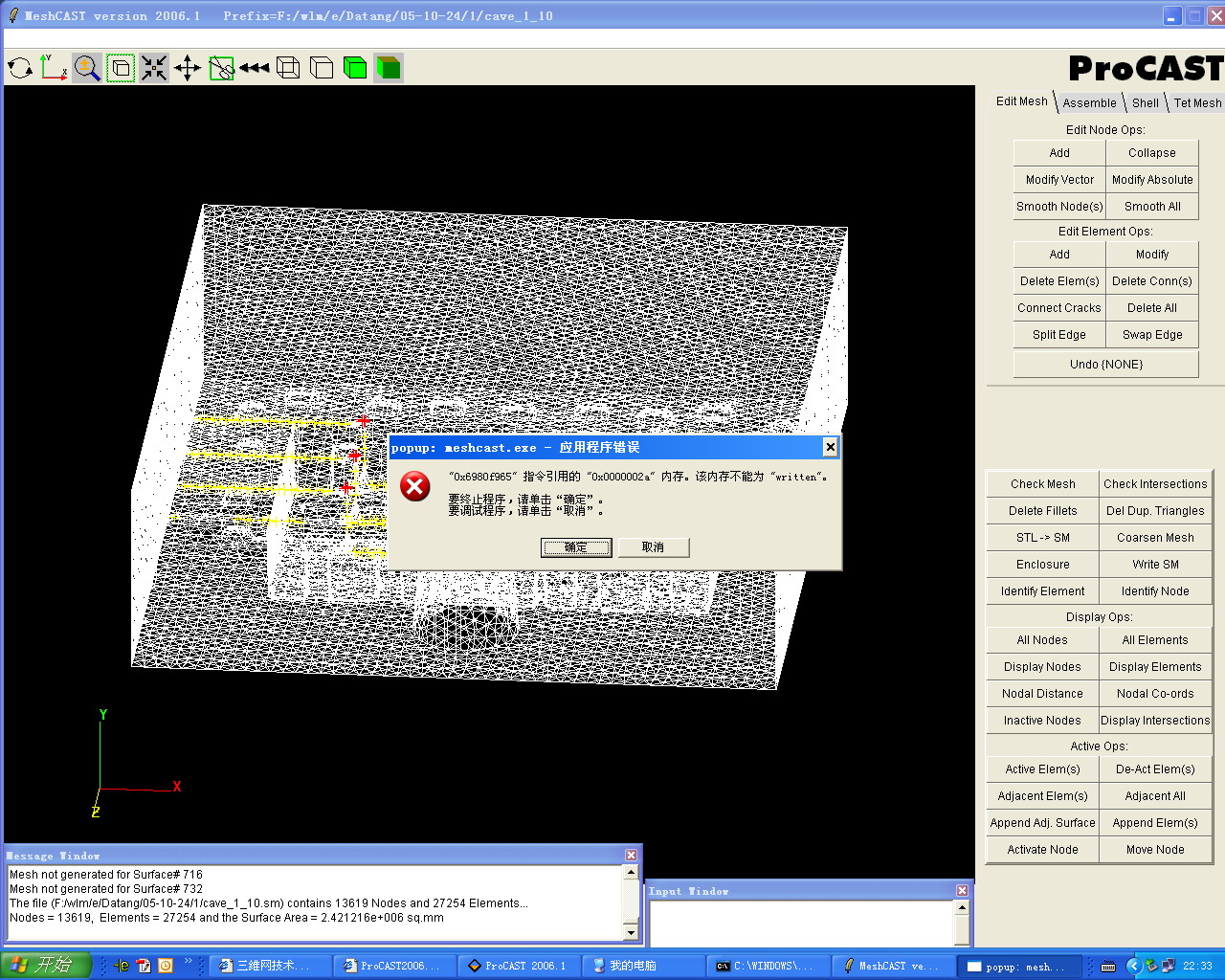Switch to hidden-line cube display
This screenshot has width=1225, height=980.
[x=322, y=68]
